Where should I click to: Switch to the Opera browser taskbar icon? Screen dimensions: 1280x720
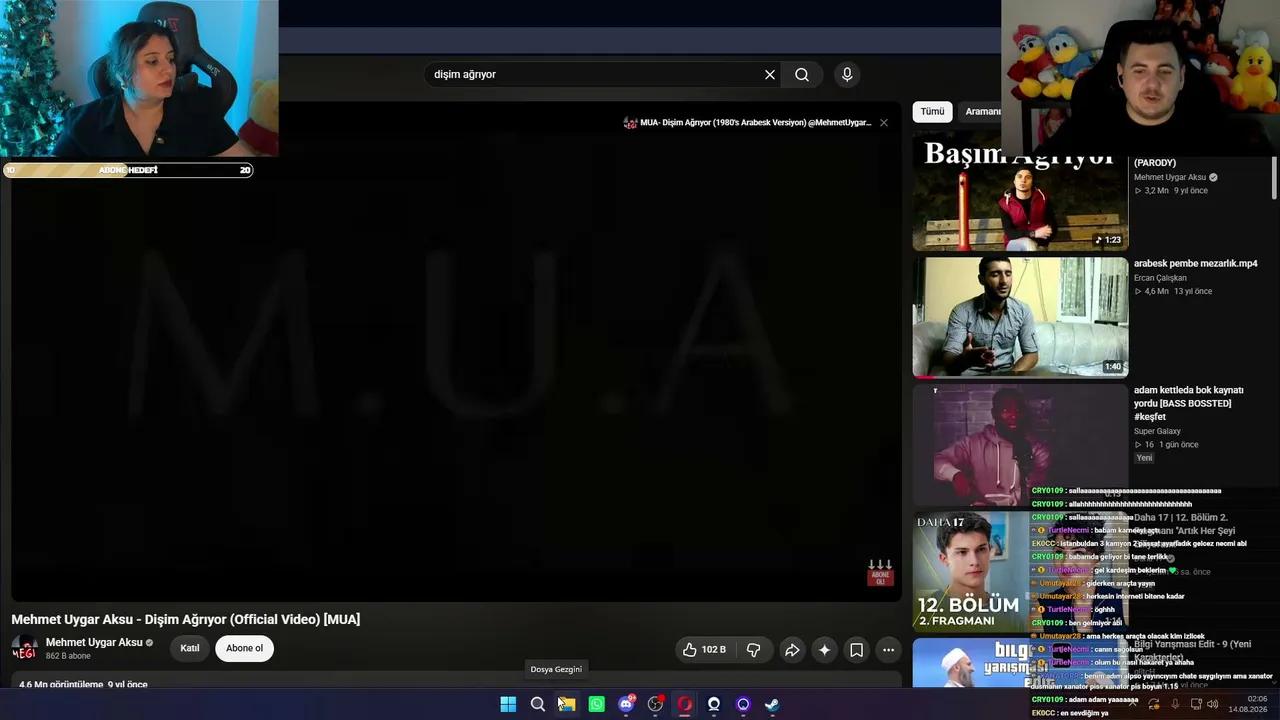[684, 704]
